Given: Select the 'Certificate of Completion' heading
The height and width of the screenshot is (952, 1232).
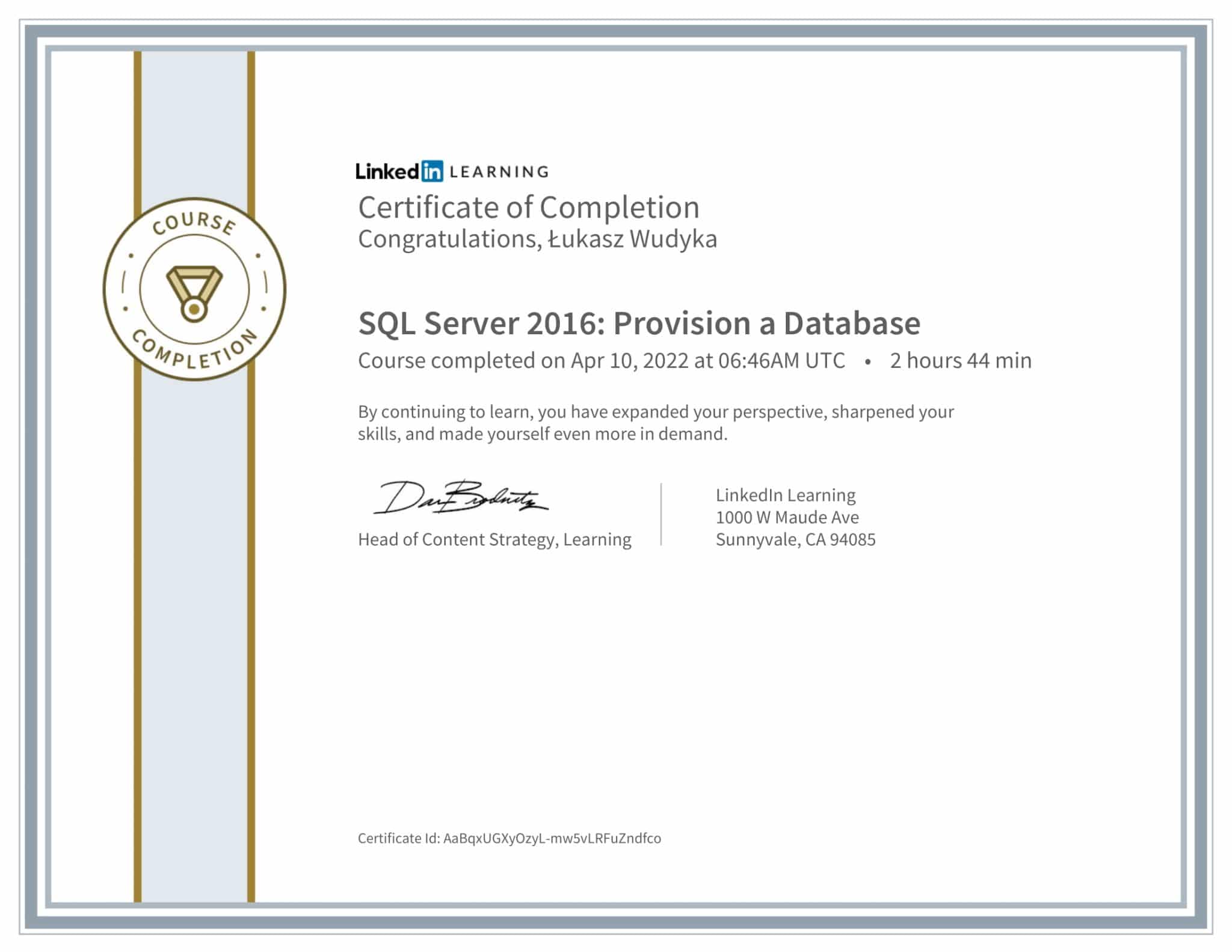Looking at the screenshot, I should tap(528, 209).
